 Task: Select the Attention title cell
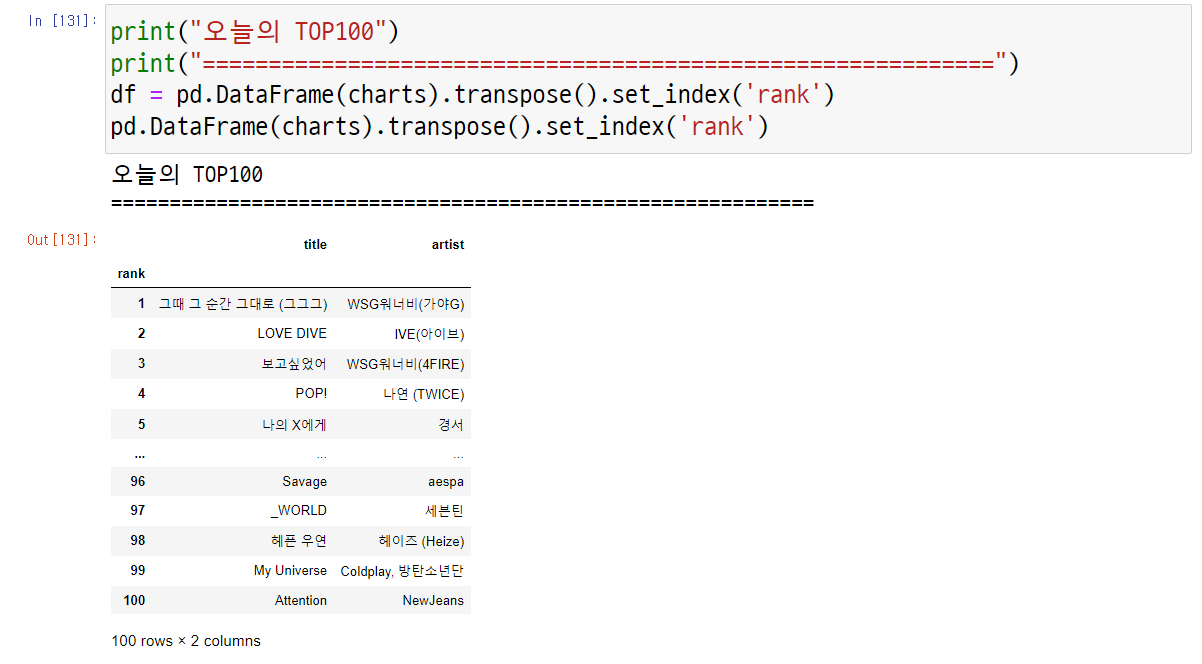(x=301, y=600)
